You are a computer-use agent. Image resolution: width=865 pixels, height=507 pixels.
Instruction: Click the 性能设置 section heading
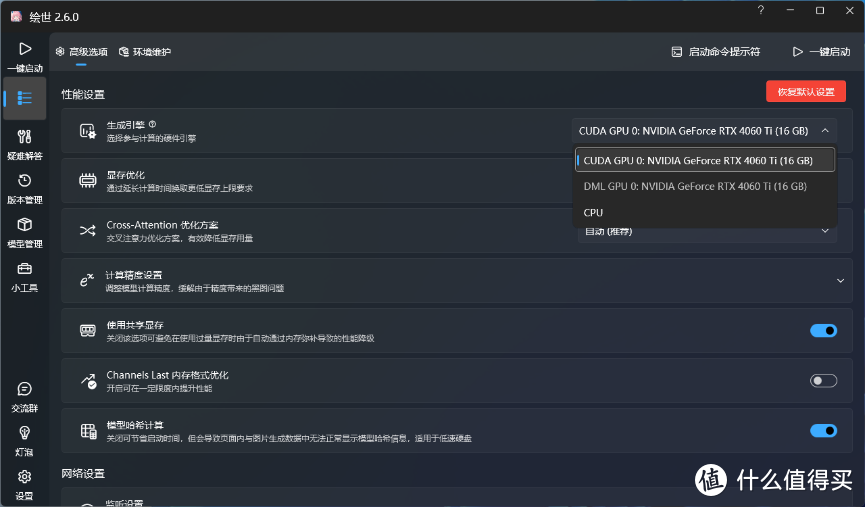point(83,94)
